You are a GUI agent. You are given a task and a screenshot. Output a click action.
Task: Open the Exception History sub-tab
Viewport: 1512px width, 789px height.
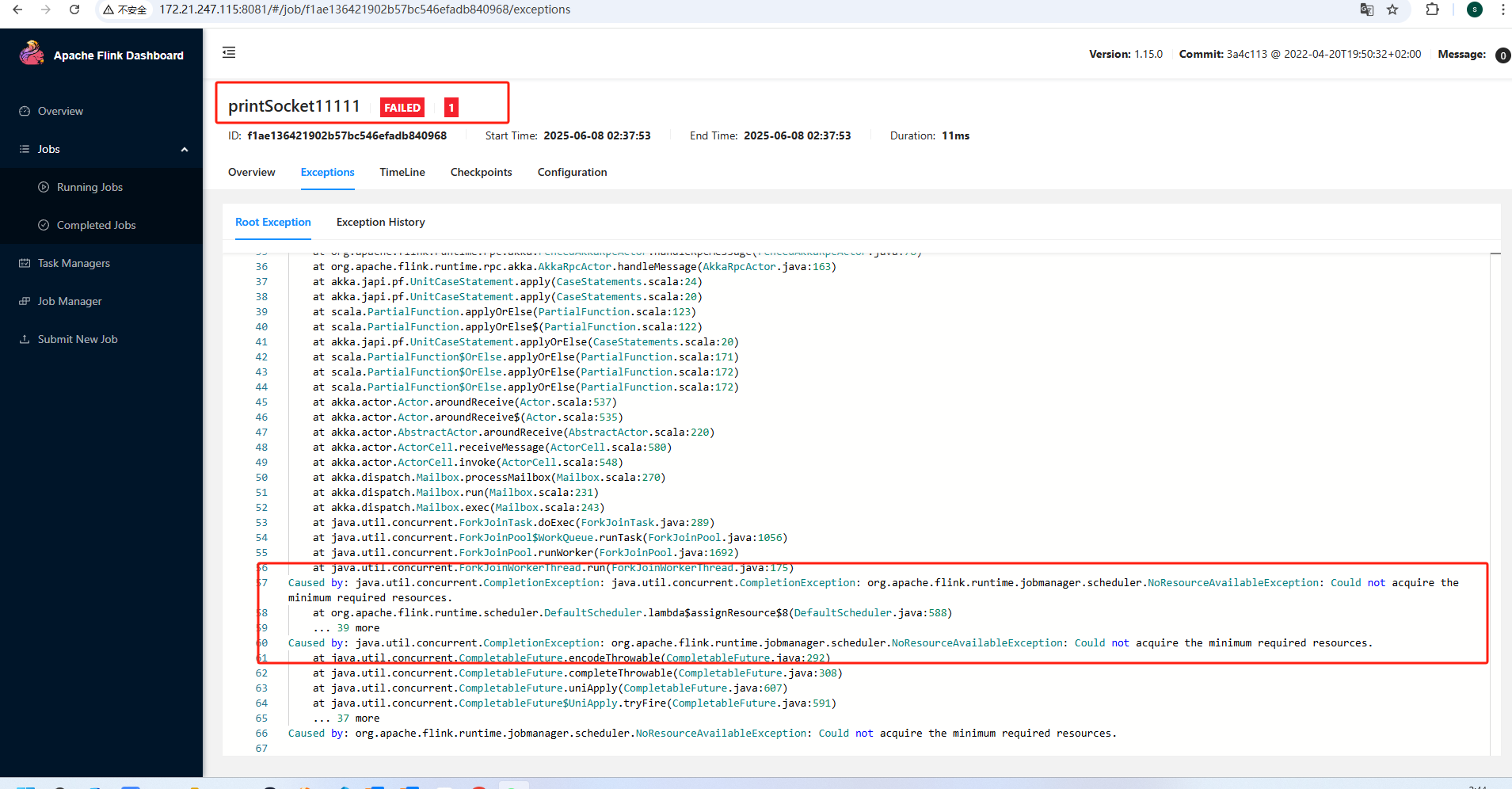[381, 222]
